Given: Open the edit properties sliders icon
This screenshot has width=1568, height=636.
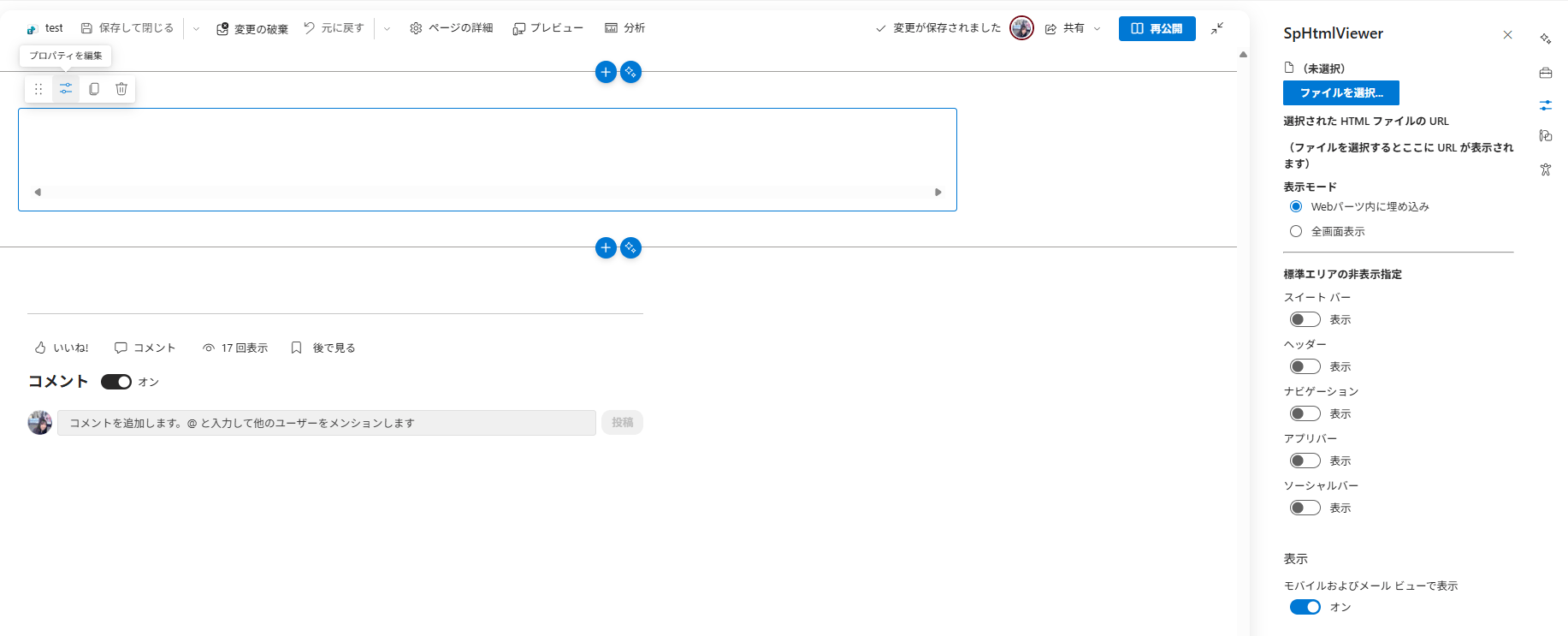Looking at the screenshot, I should coord(66,89).
